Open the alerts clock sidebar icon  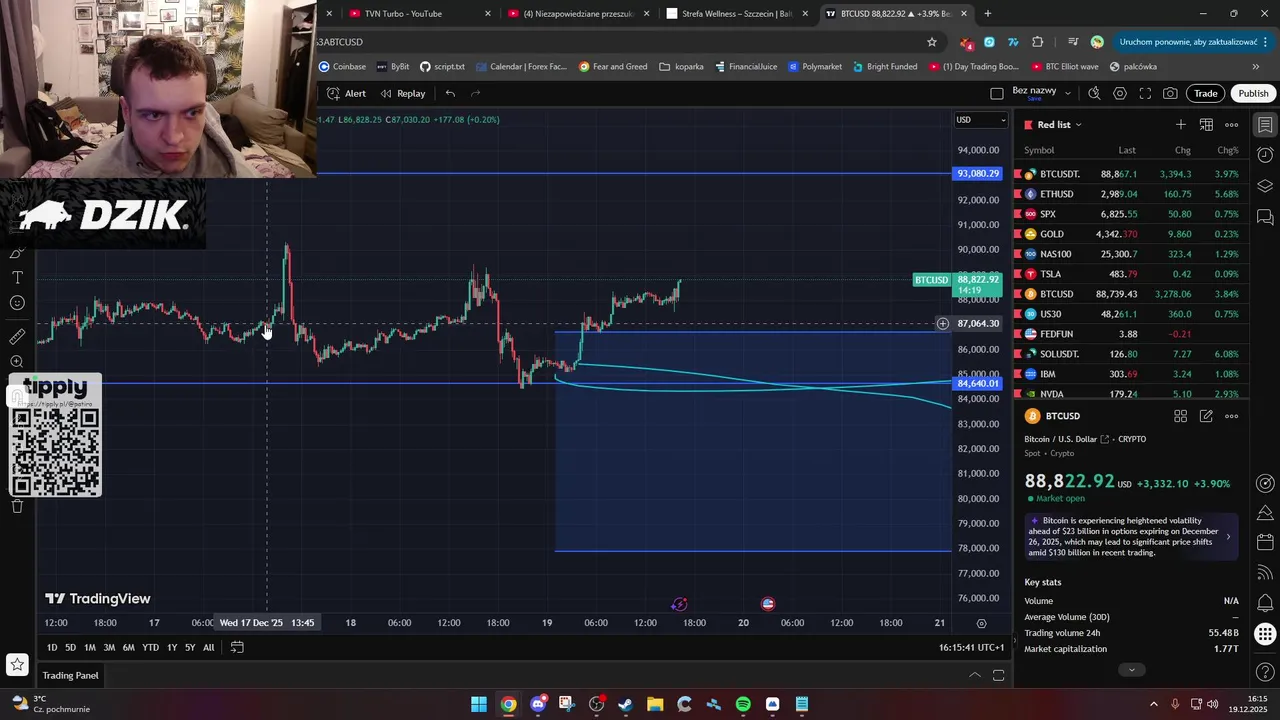1265,155
